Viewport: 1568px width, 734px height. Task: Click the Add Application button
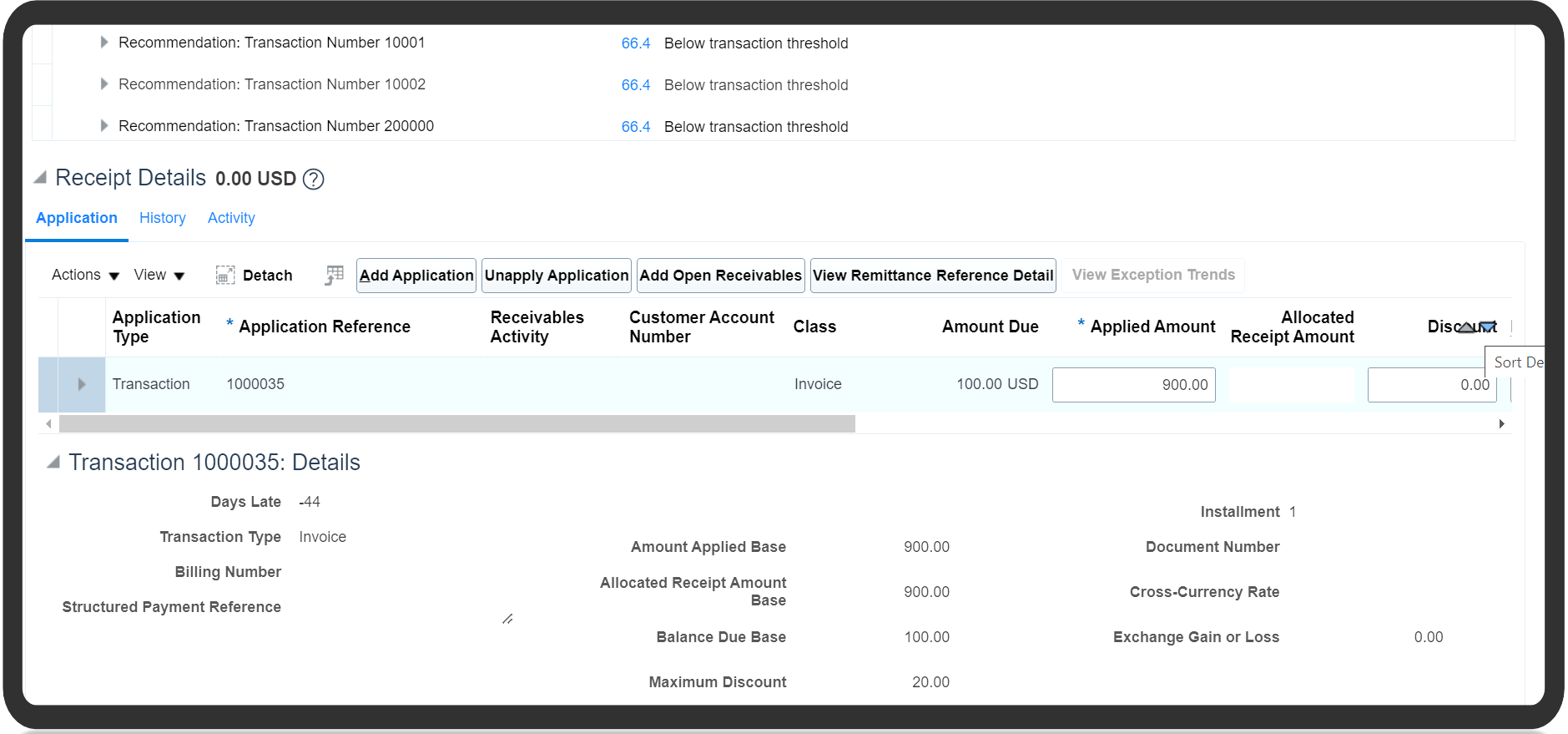point(416,276)
